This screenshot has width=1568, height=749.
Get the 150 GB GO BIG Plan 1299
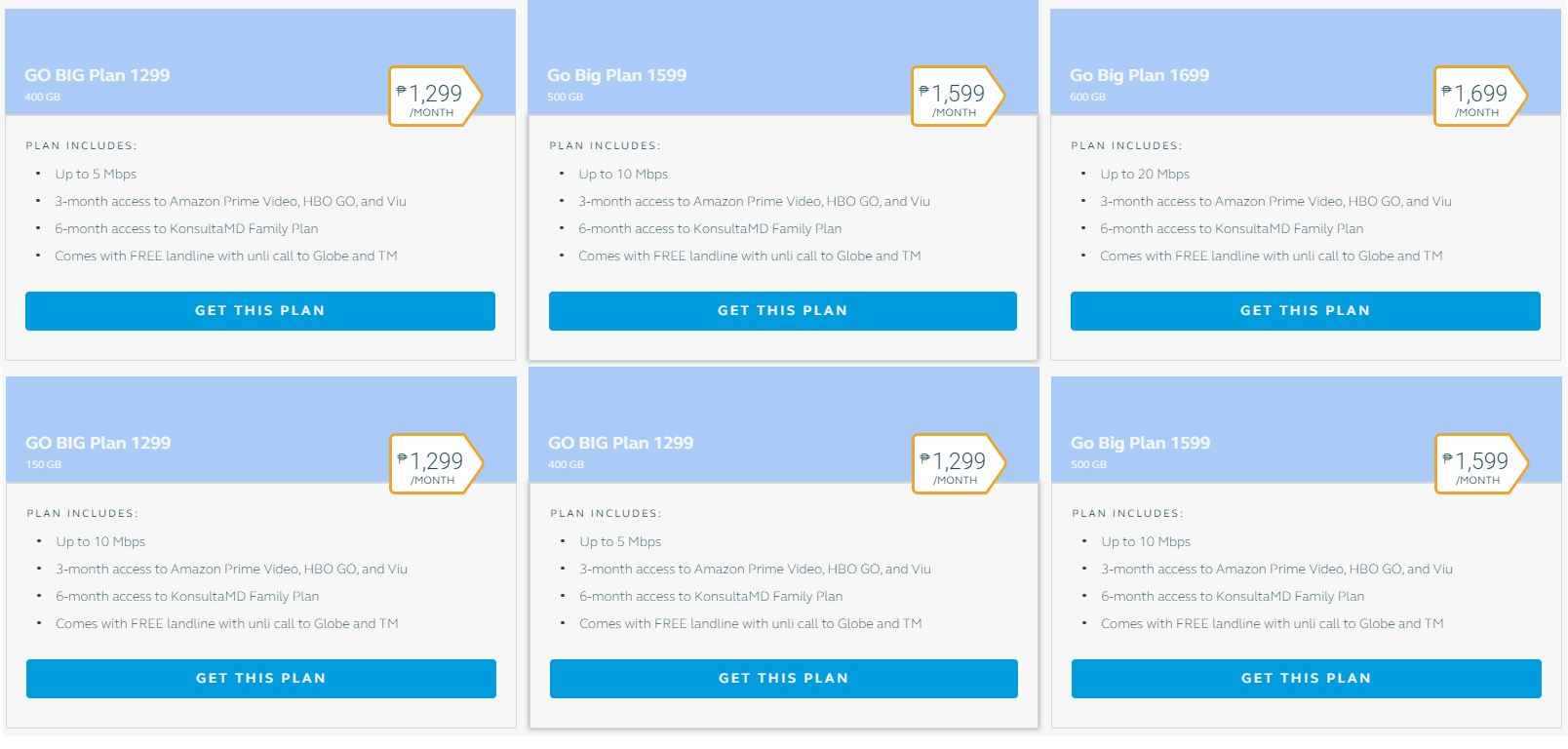point(260,679)
